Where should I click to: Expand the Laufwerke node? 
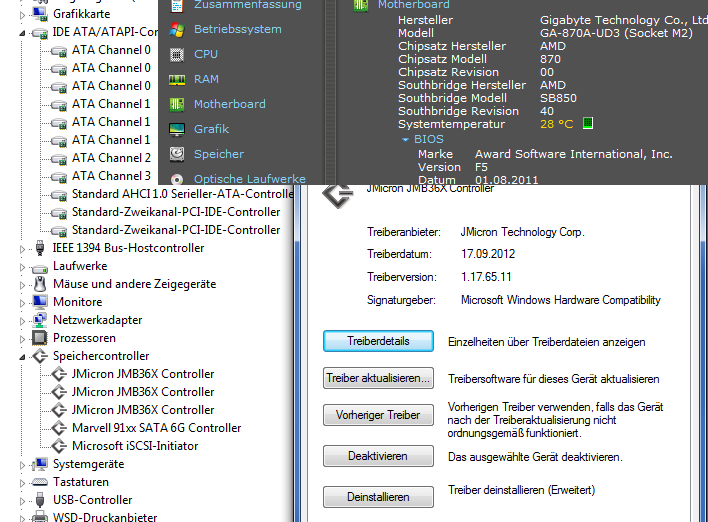pyautogui.click(x=22, y=267)
